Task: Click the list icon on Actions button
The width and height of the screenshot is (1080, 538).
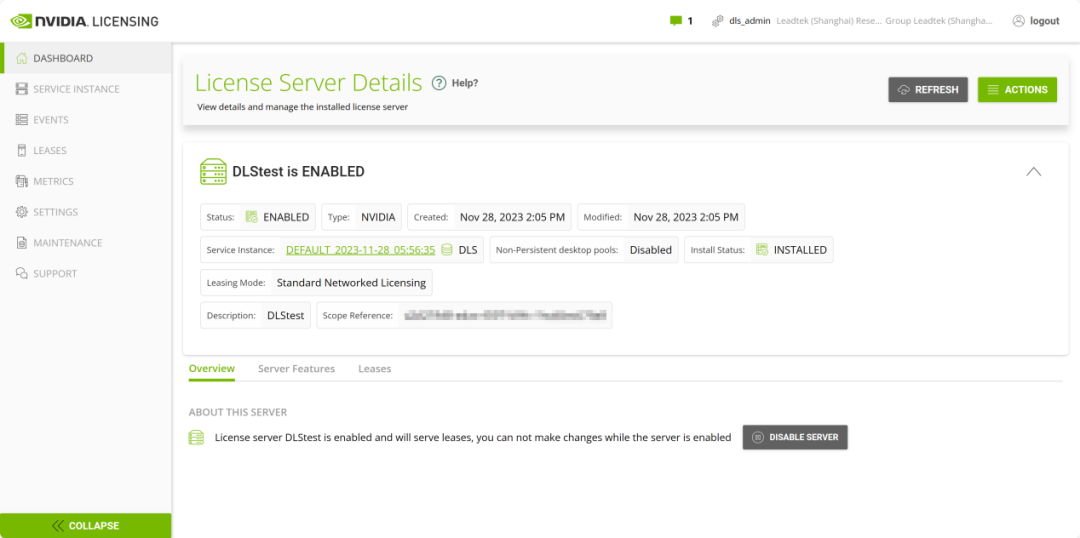Action: (993, 90)
